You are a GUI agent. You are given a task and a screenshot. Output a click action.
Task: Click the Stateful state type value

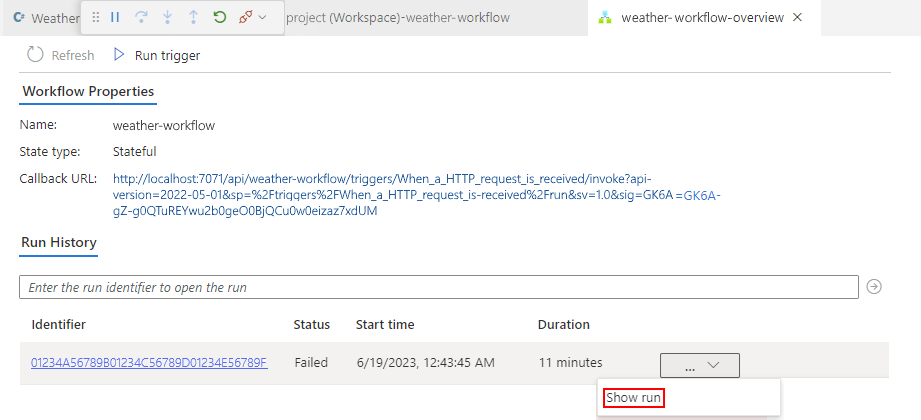[x=135, y=152]
